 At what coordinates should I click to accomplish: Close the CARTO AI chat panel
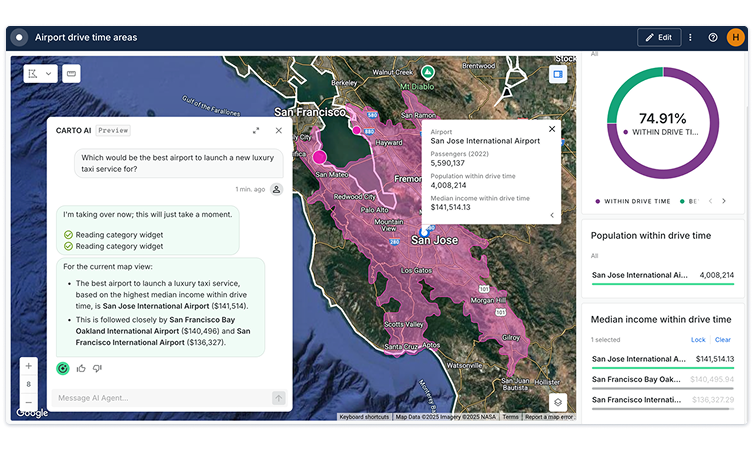click(x=278, y=130)
